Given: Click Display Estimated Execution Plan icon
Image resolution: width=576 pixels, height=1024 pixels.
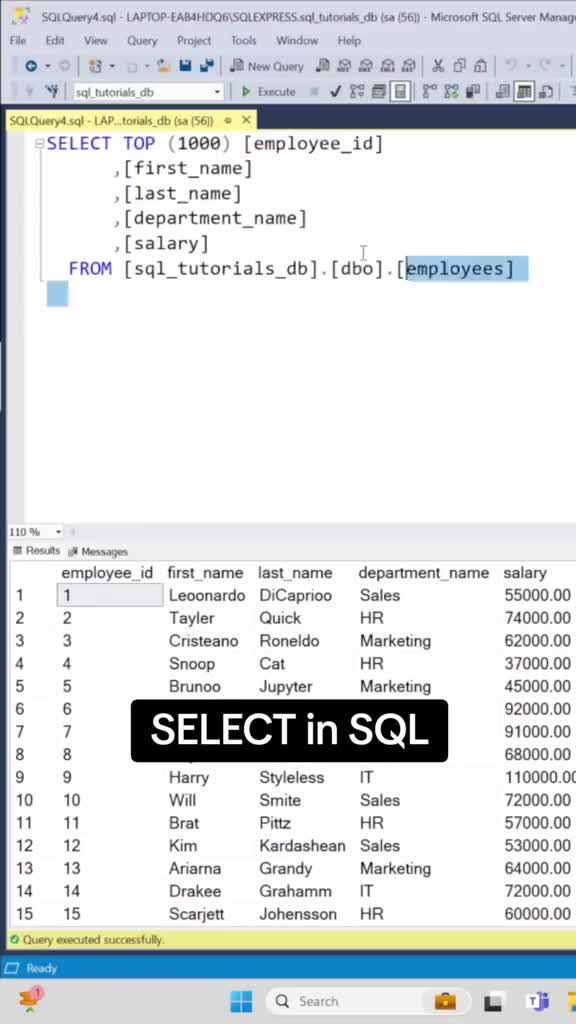Looking at the screenshot, I should tap(357, 91).
